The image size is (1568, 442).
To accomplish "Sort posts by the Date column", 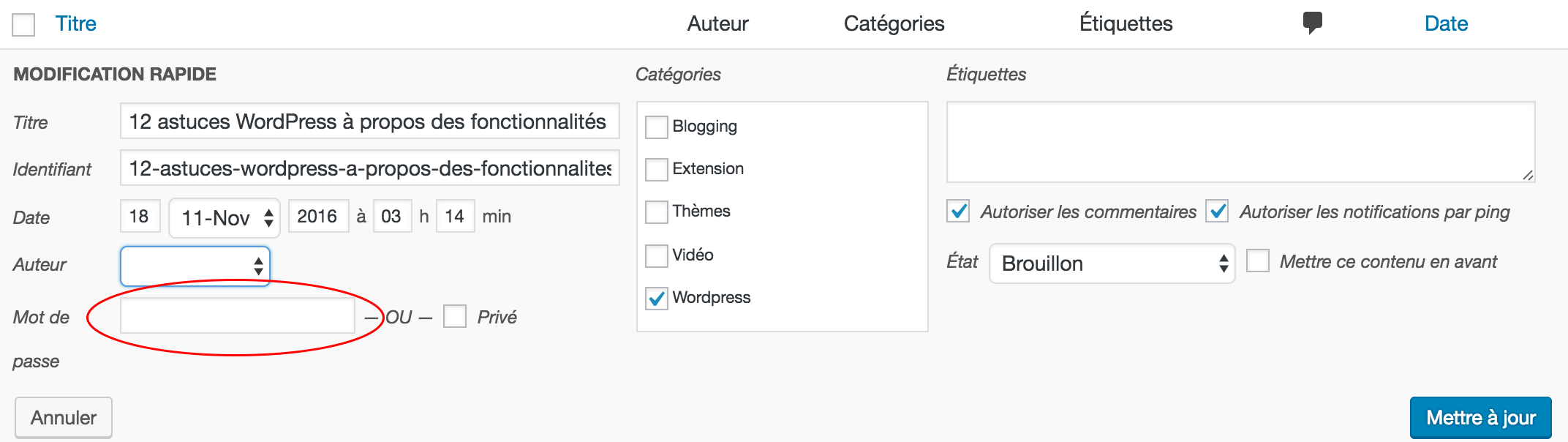I will point(1446,23).
